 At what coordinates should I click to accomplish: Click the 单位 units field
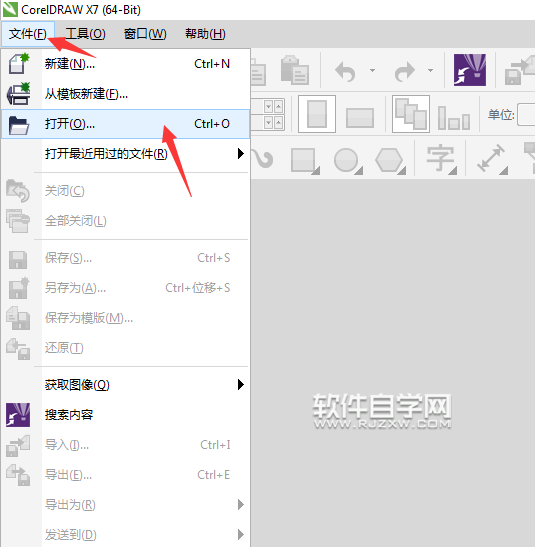527,114
